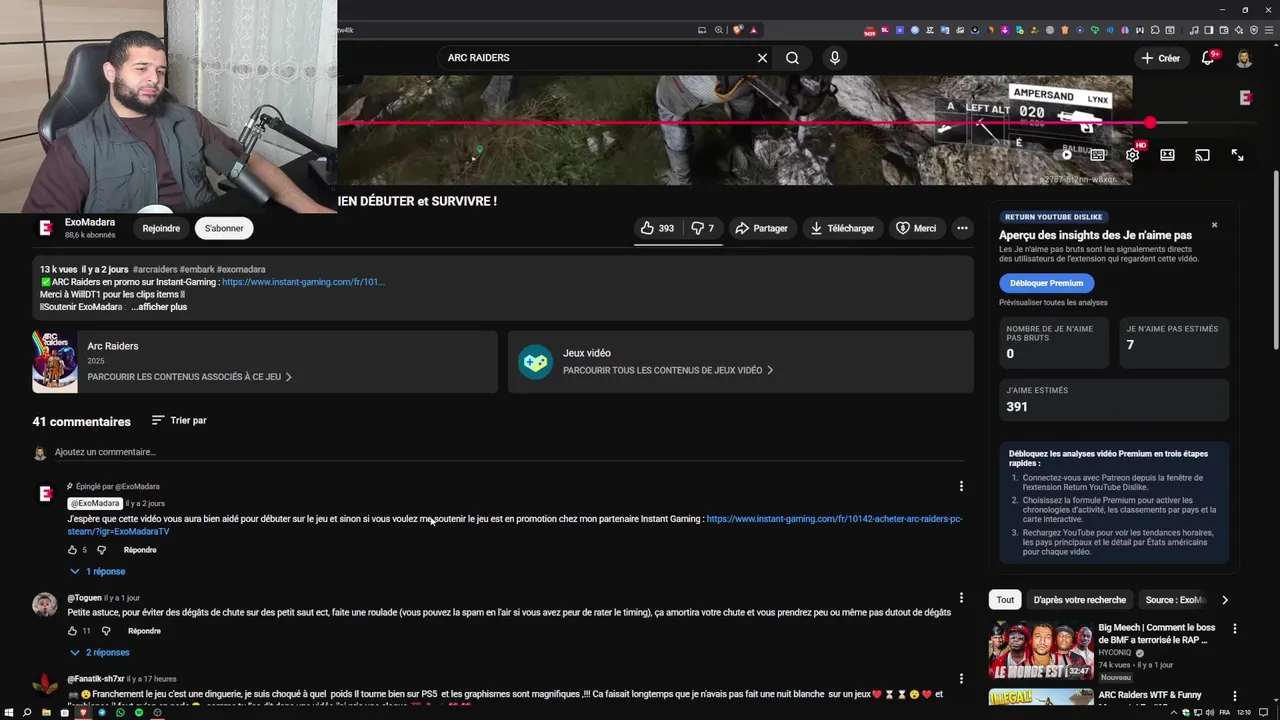Open options for Big Meech video
Screen dimensions: 1280x720
pos(1234,629)
